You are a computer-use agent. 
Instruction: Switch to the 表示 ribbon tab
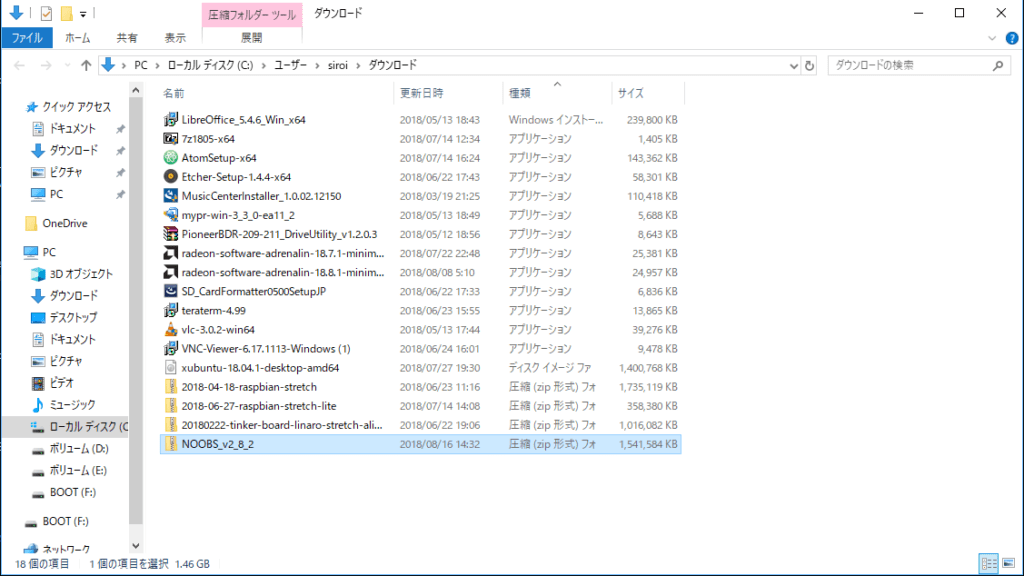(175, 38)
